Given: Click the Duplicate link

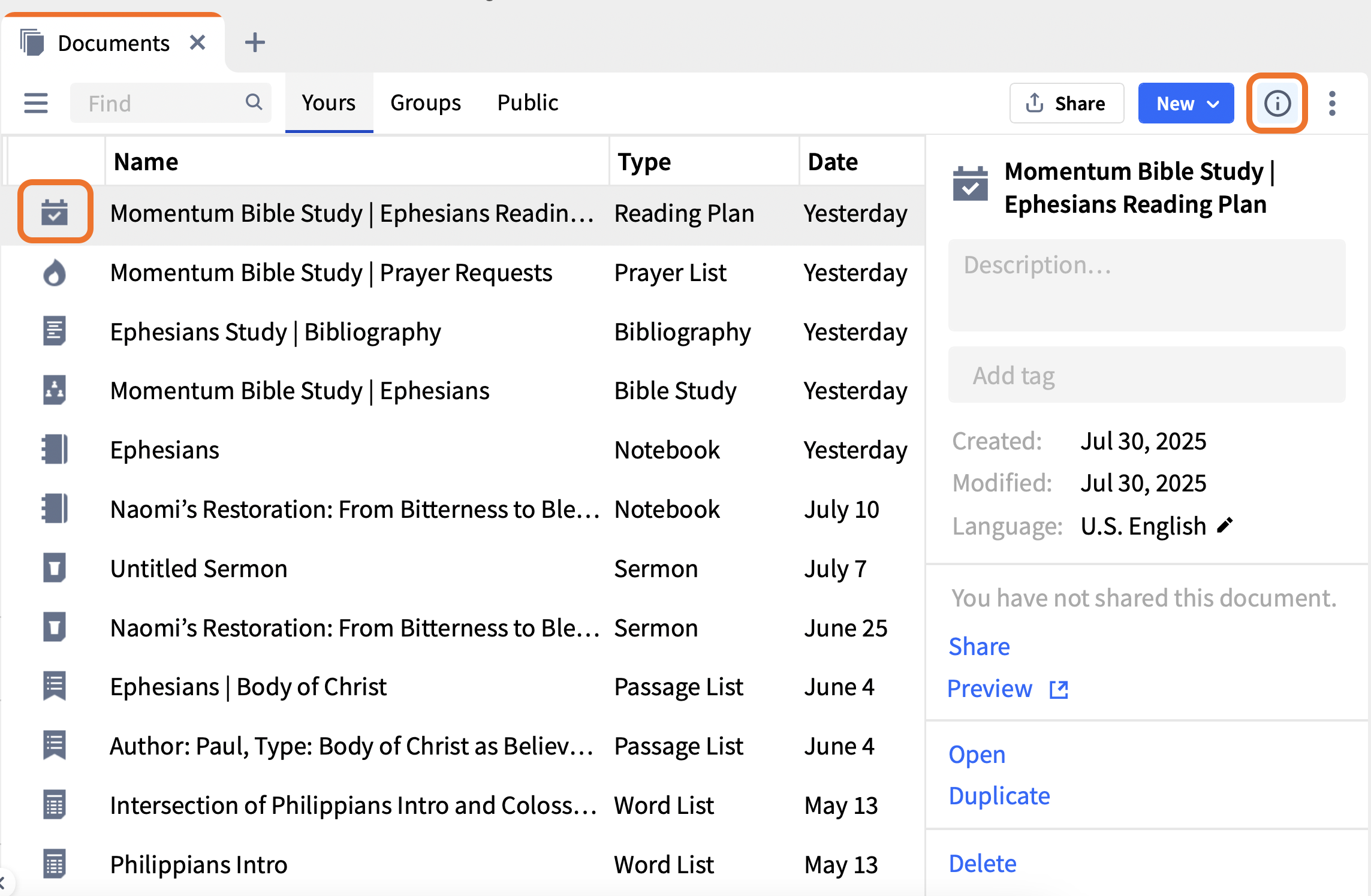Looking at the screenshot, I should tap(999, 796).
